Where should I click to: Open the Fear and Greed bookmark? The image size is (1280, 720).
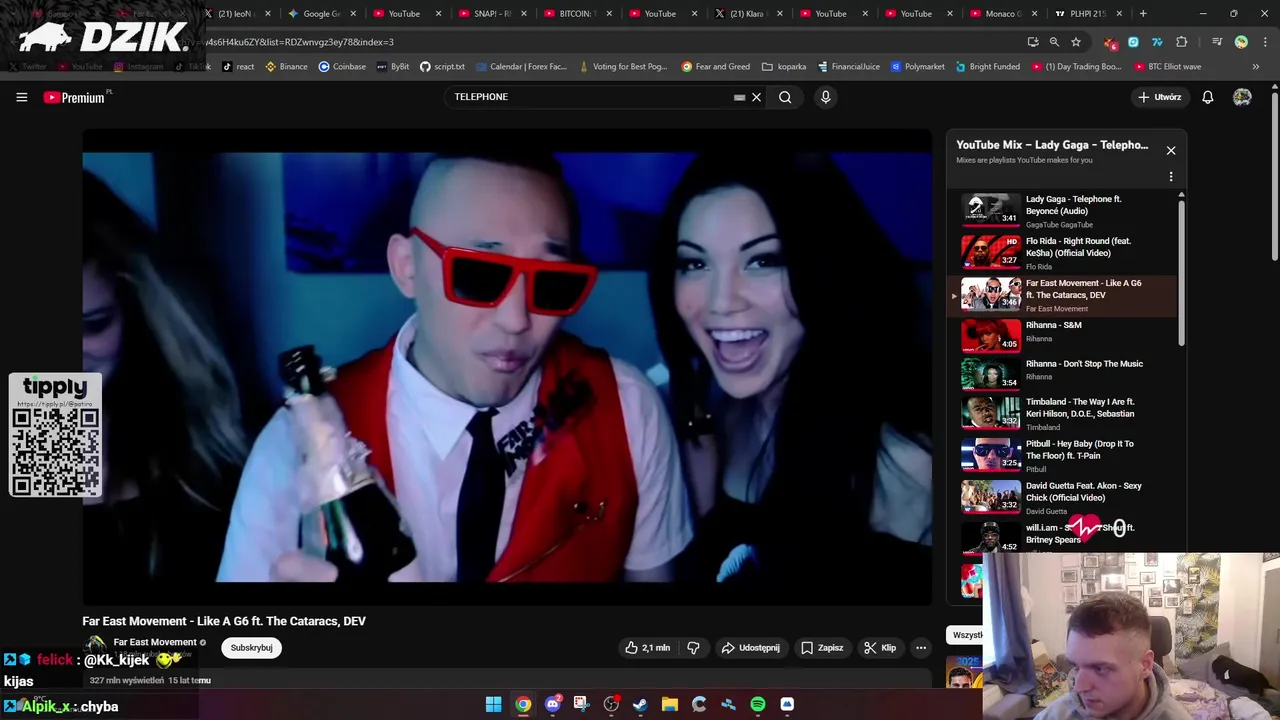point(715,66)
